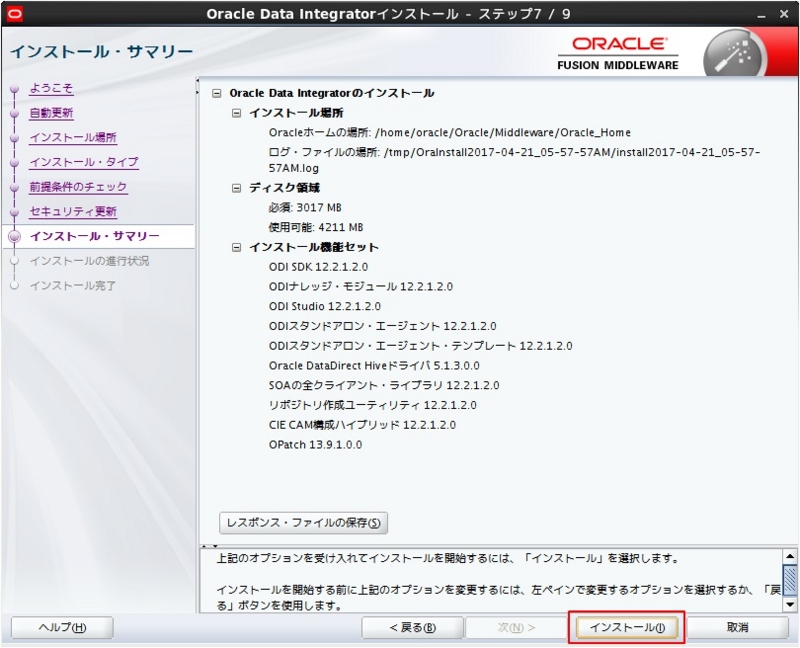Click the greyed-out 次 button

pyautogui.click(x=516, y=628)
